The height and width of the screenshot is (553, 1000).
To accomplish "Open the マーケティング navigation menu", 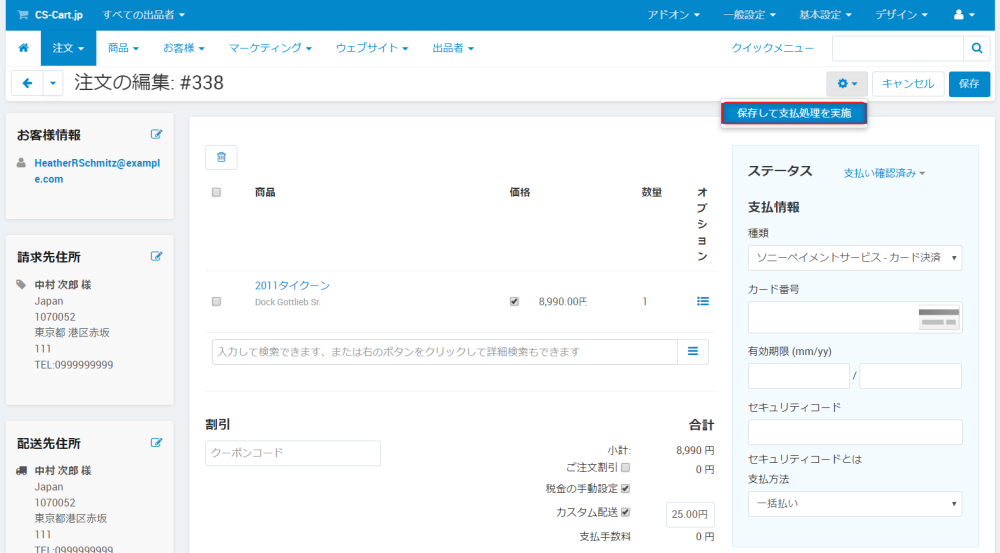I will pyautogui.click(x=270, y=48).
